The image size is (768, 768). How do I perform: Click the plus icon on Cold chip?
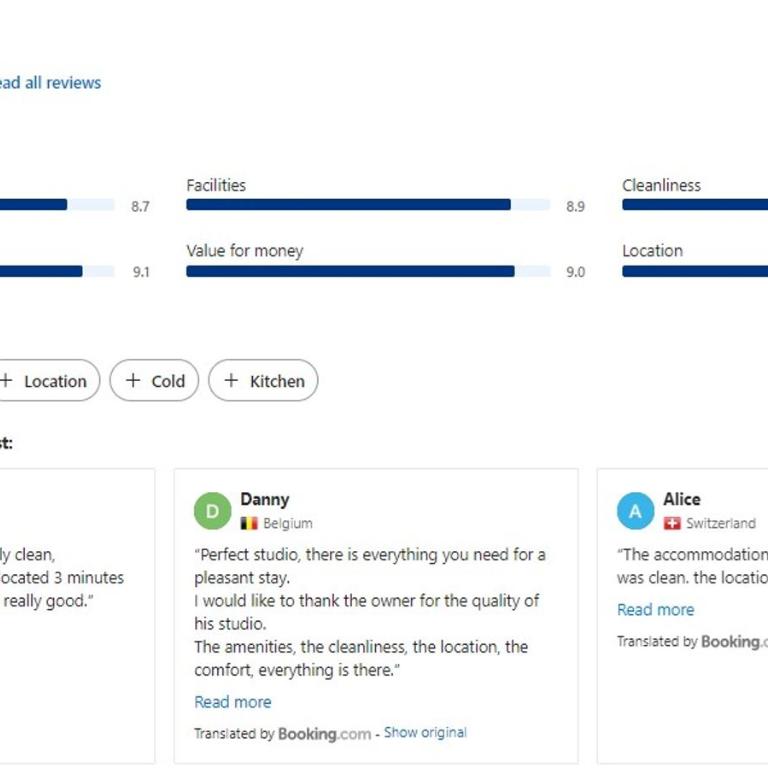pyautogui.click(x=133, y=381)
